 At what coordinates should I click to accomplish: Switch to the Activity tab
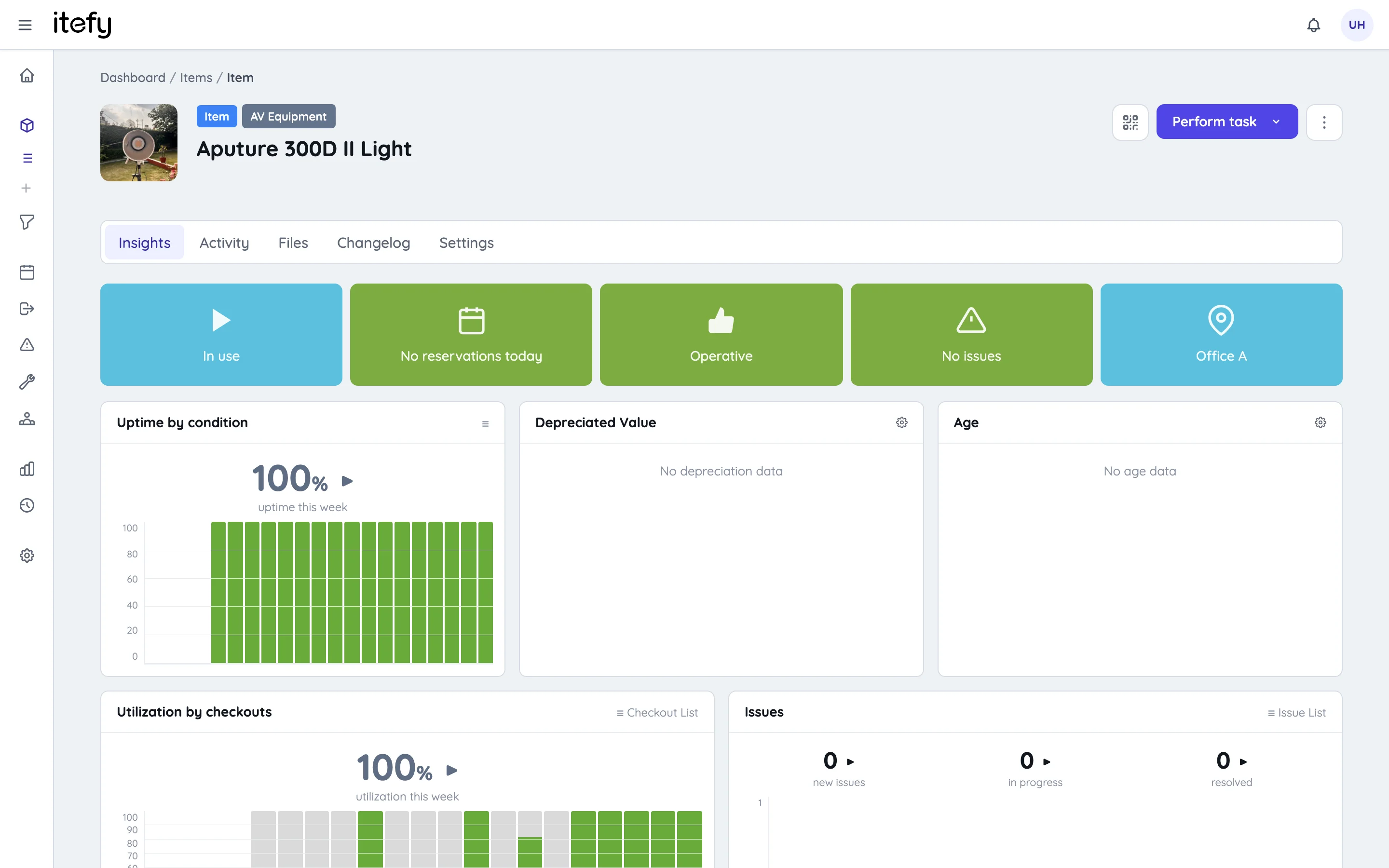click(x=224, y=243)
